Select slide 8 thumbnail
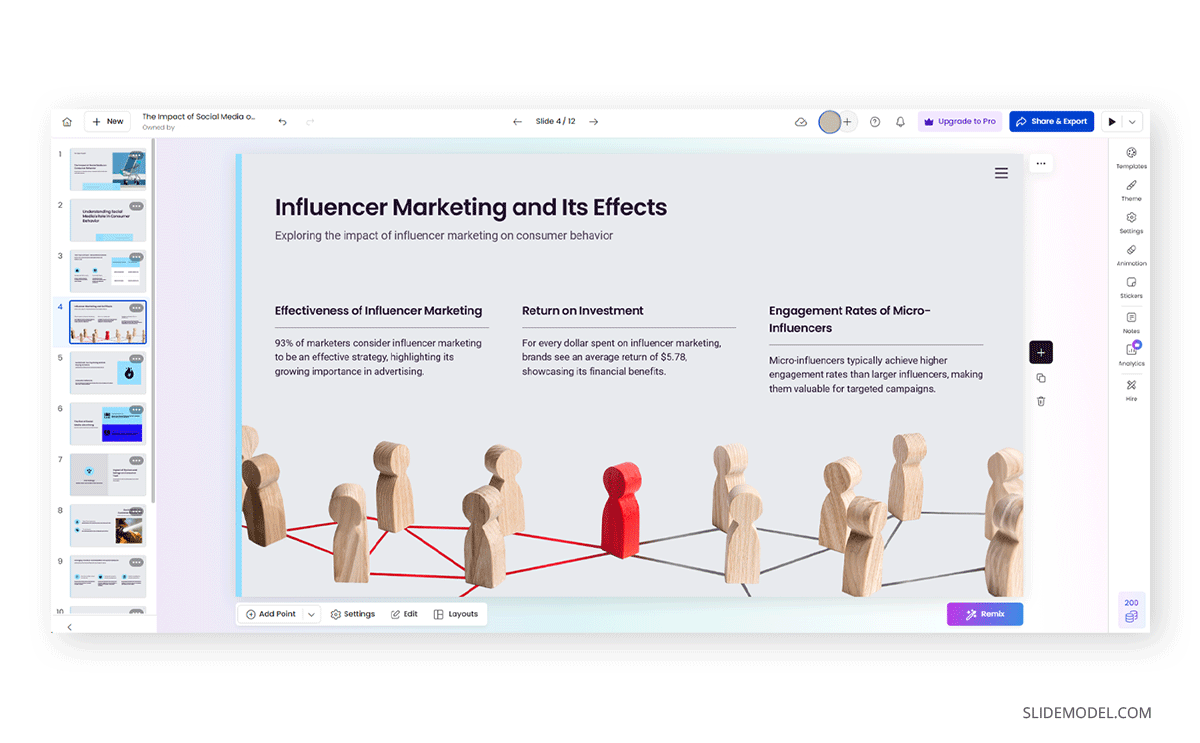 [108, 525]
